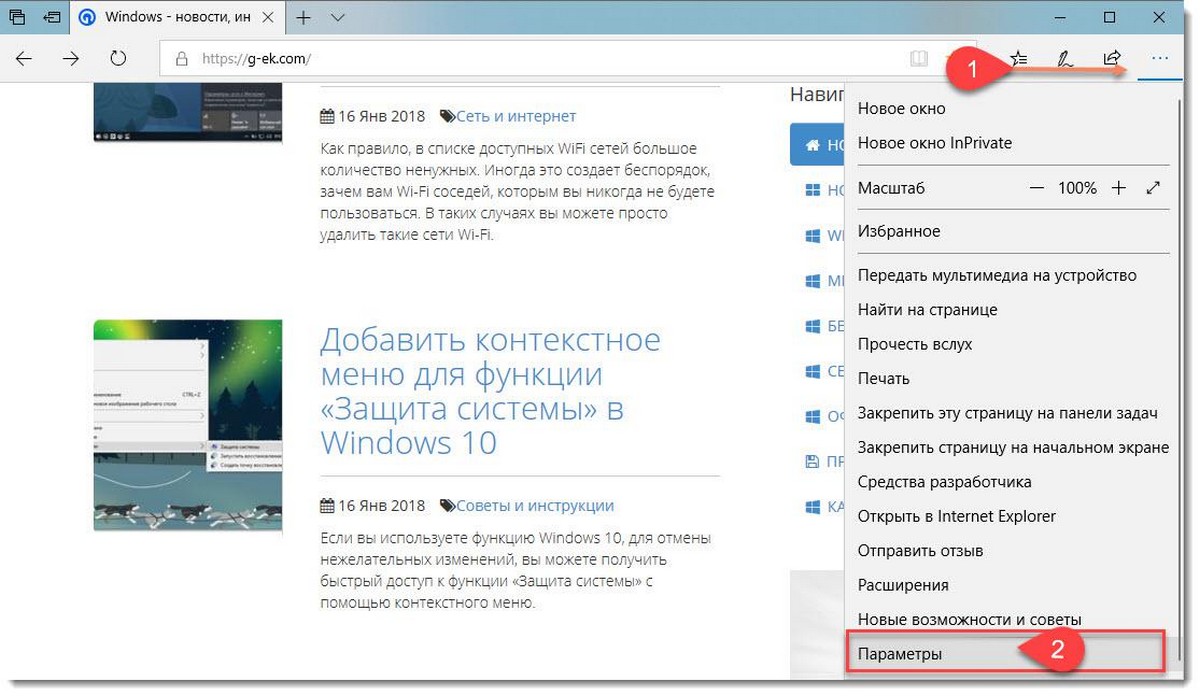Close the menu via three-dots button

[x=1159, y=59]
